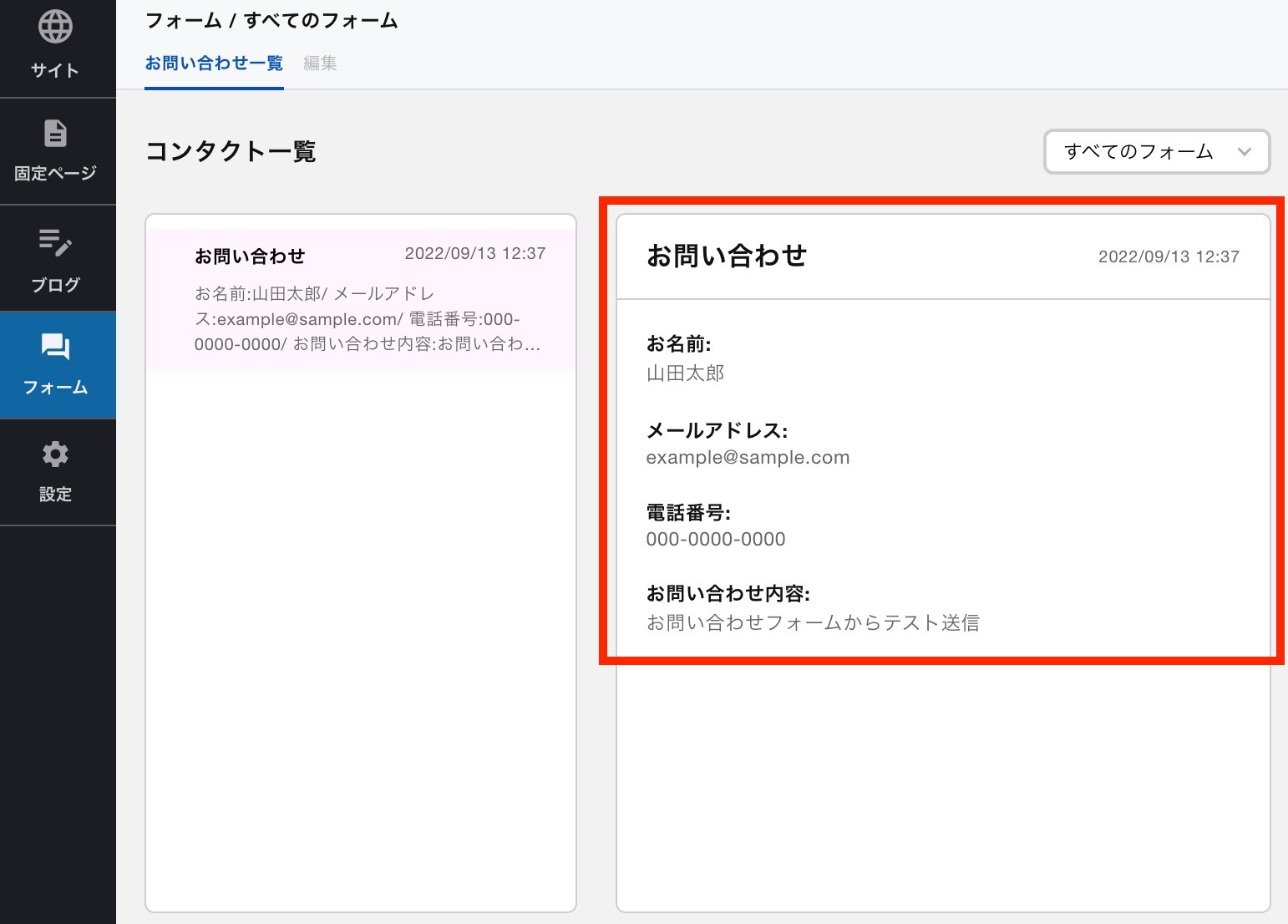Select the フォーム chat bubble icon
Viewport: 1288px width, 924px height.
55,347
